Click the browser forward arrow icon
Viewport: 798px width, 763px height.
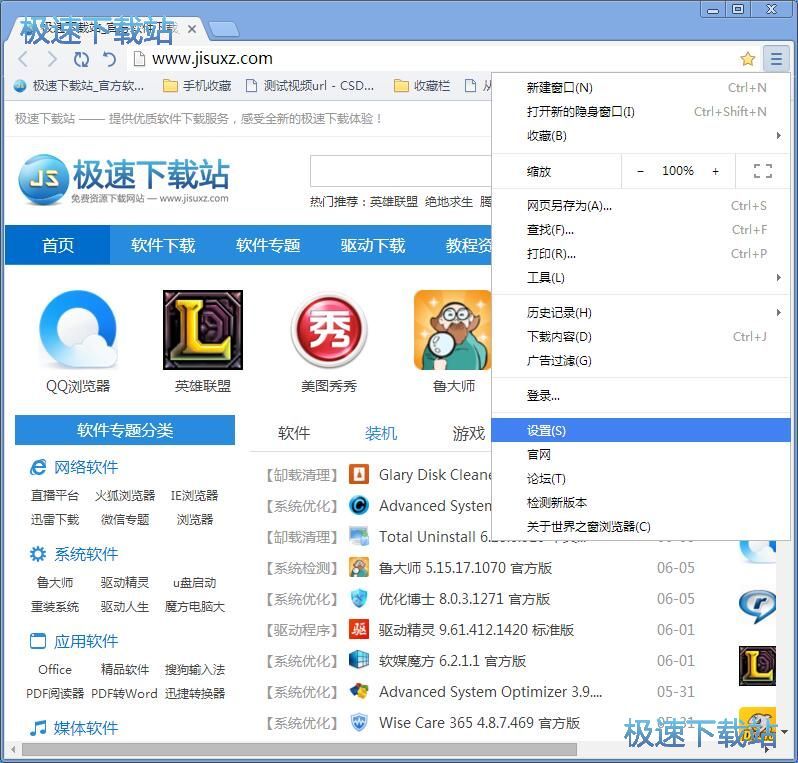click(51, 59)
